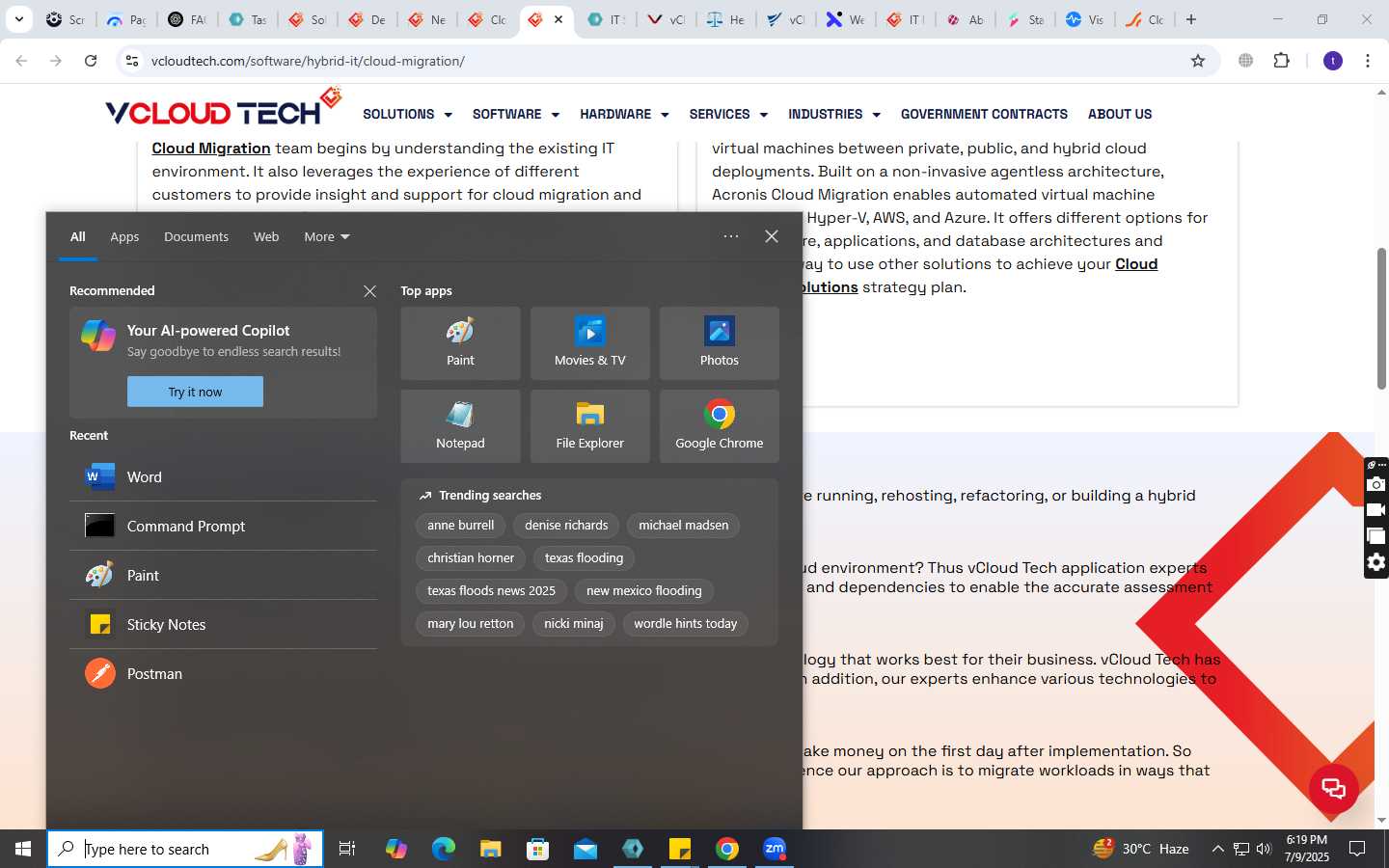Open Copilot from the taskbar
Viewport: 1389px width, 868px height.
(396, 849)
